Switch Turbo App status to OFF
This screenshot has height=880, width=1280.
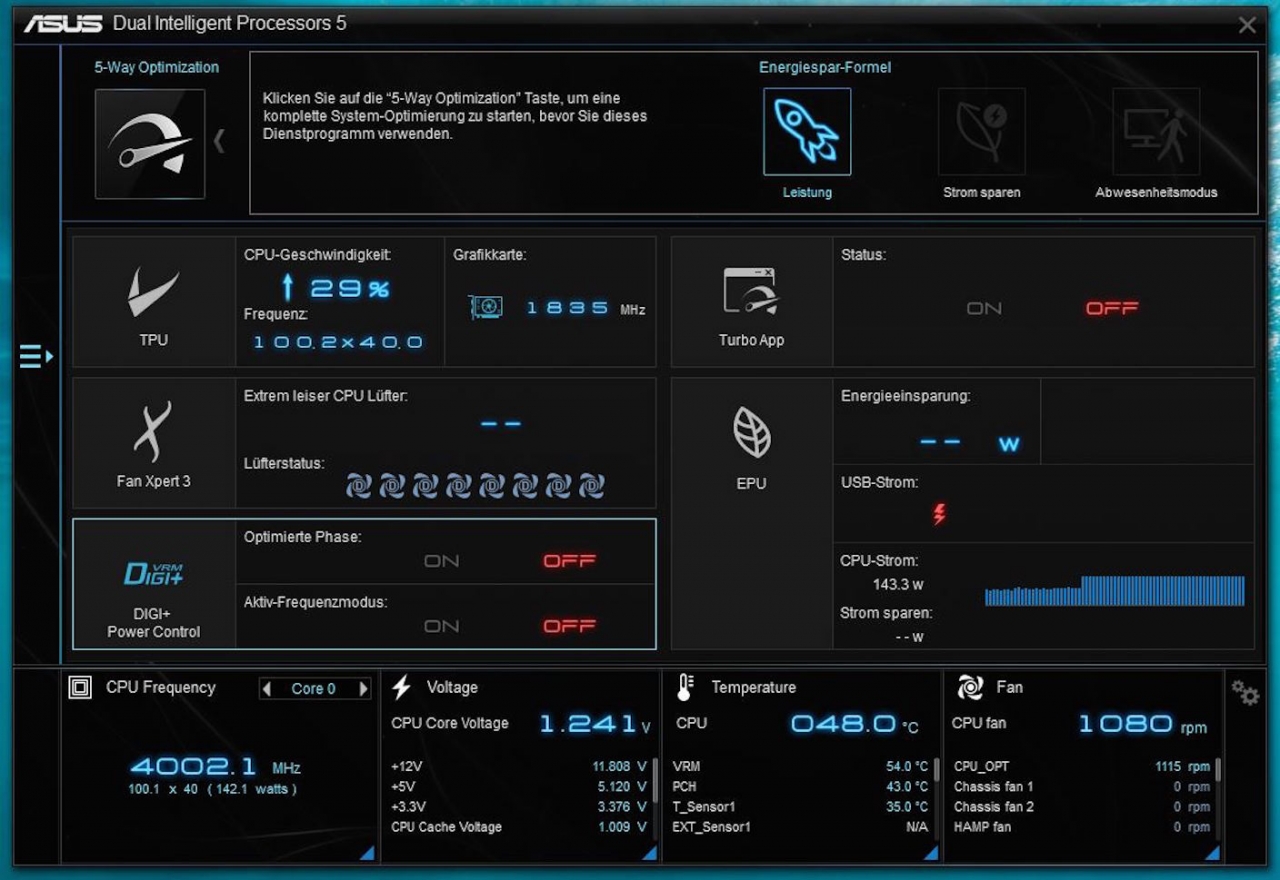click(x=1112, y=308)
